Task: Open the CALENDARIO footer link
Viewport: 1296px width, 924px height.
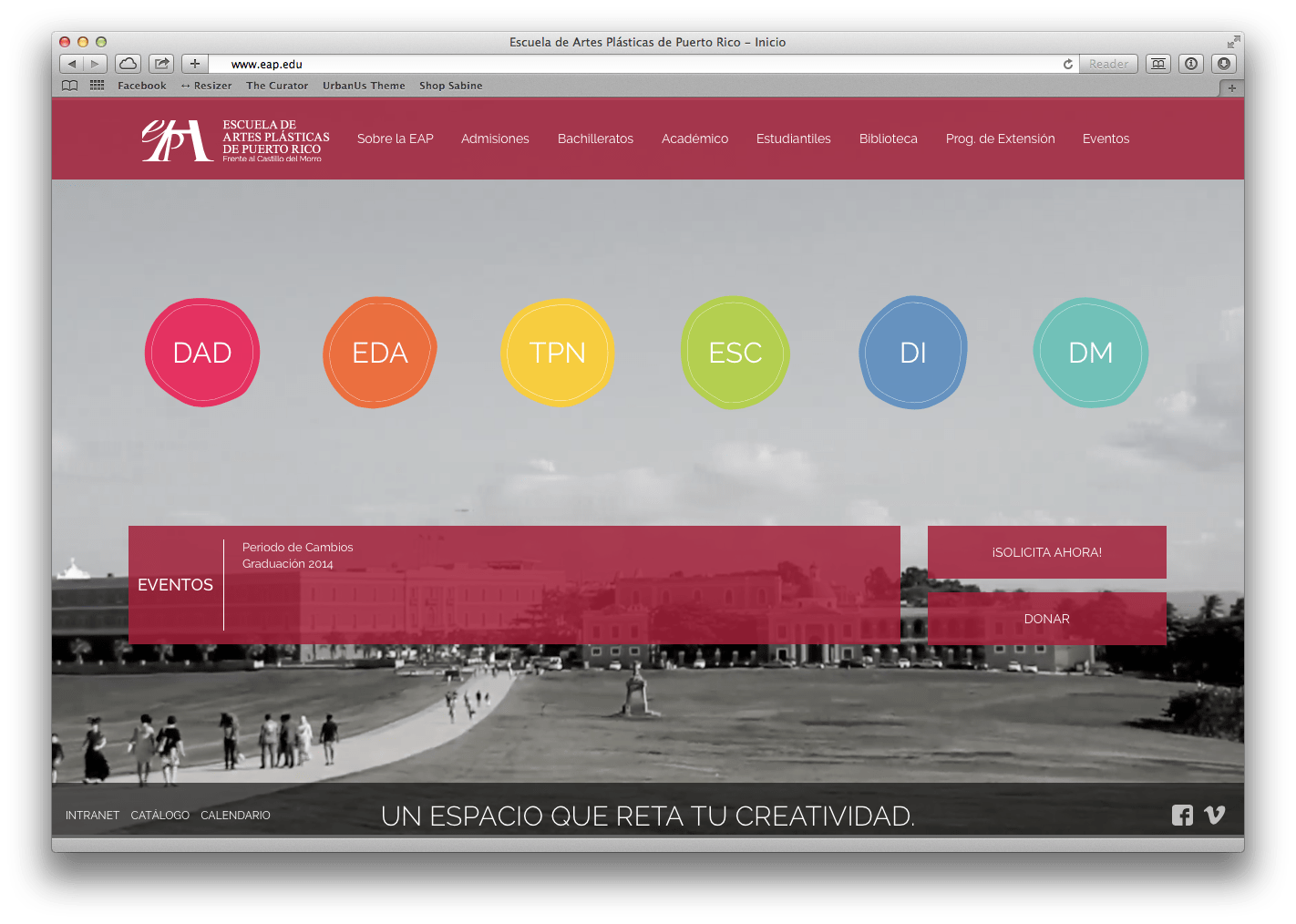Action: (235, 816)
